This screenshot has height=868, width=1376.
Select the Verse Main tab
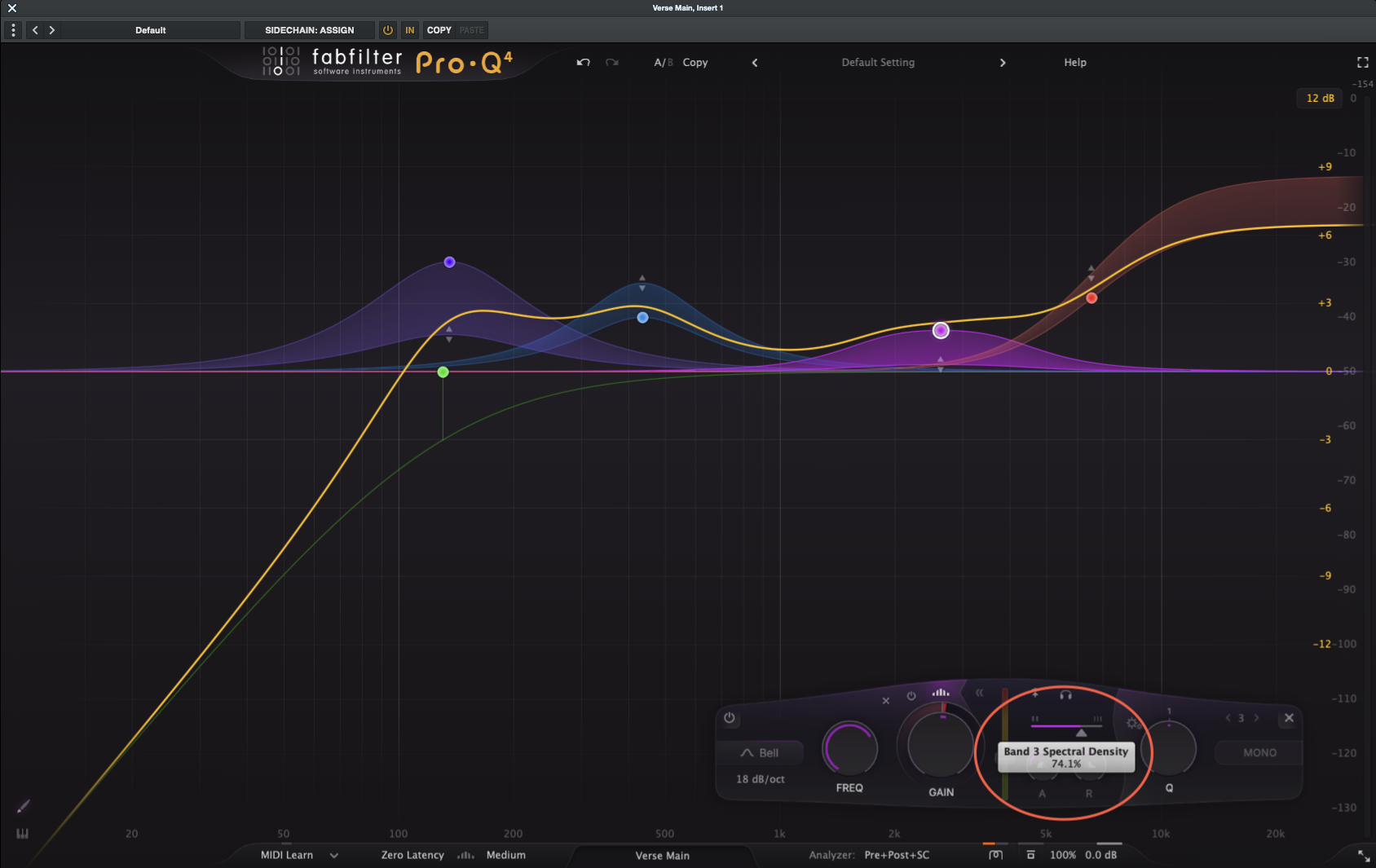click(x=663, y=855)
